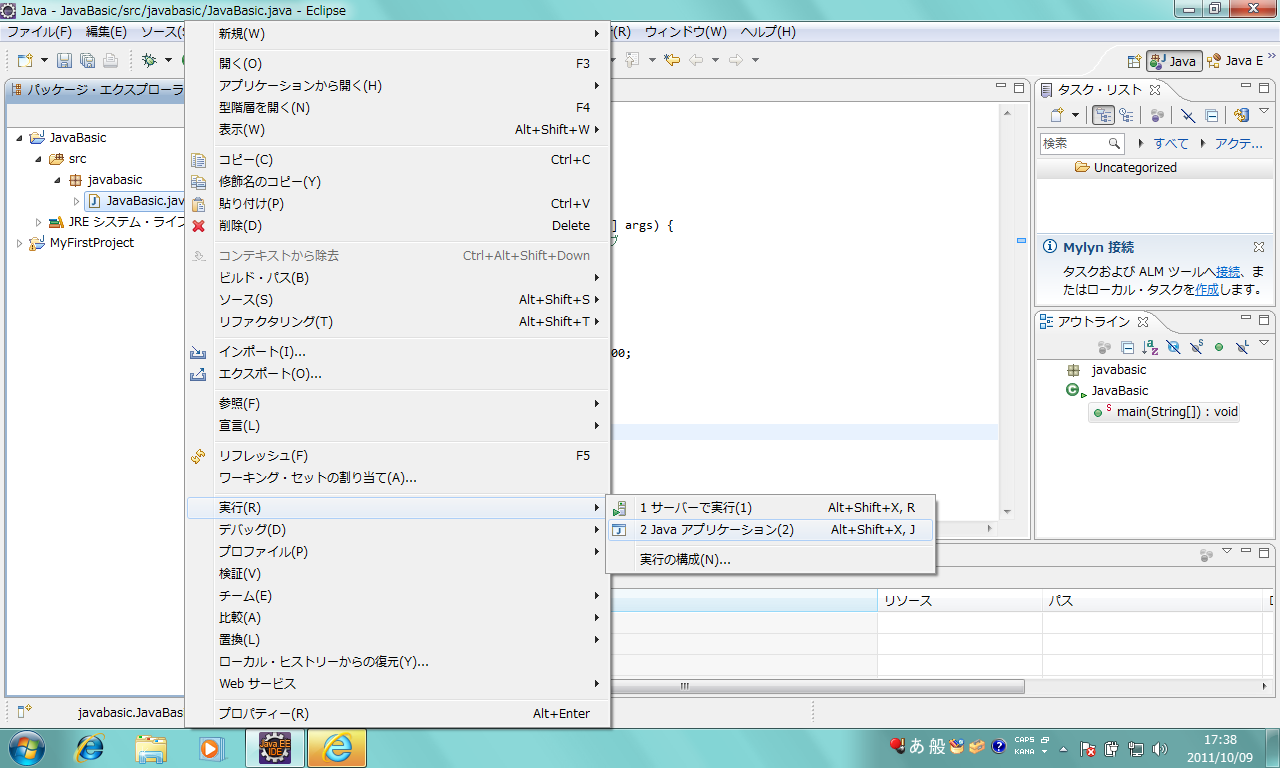Switch to the Java perspective button
The height and width of the screenshot is (768, 1280).
pyautogui.click(x=1174, y=61)
